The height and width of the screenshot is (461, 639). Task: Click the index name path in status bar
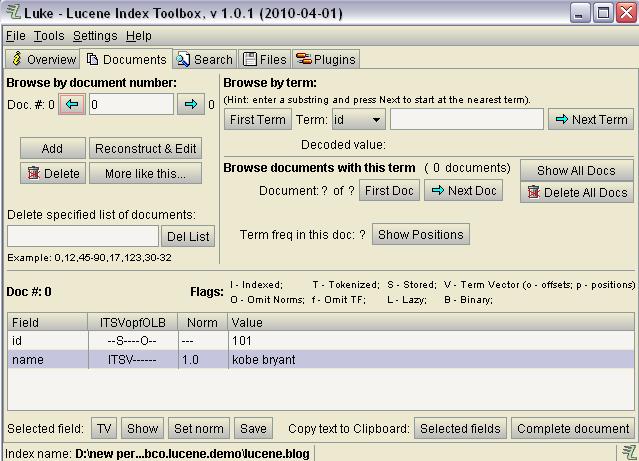click(x=192, y=453)
